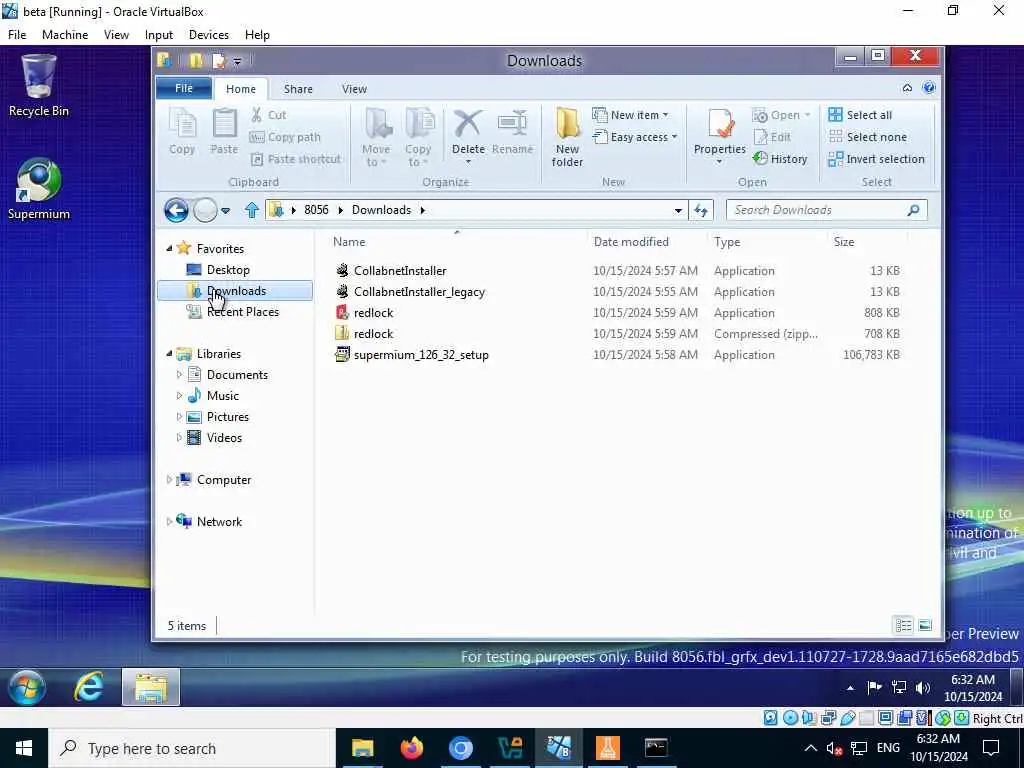The height and width of the screenshot is (768, 1024).
Task: Launch Internet Explorer from guest taskbar
Action: click(x=88, y=687)
